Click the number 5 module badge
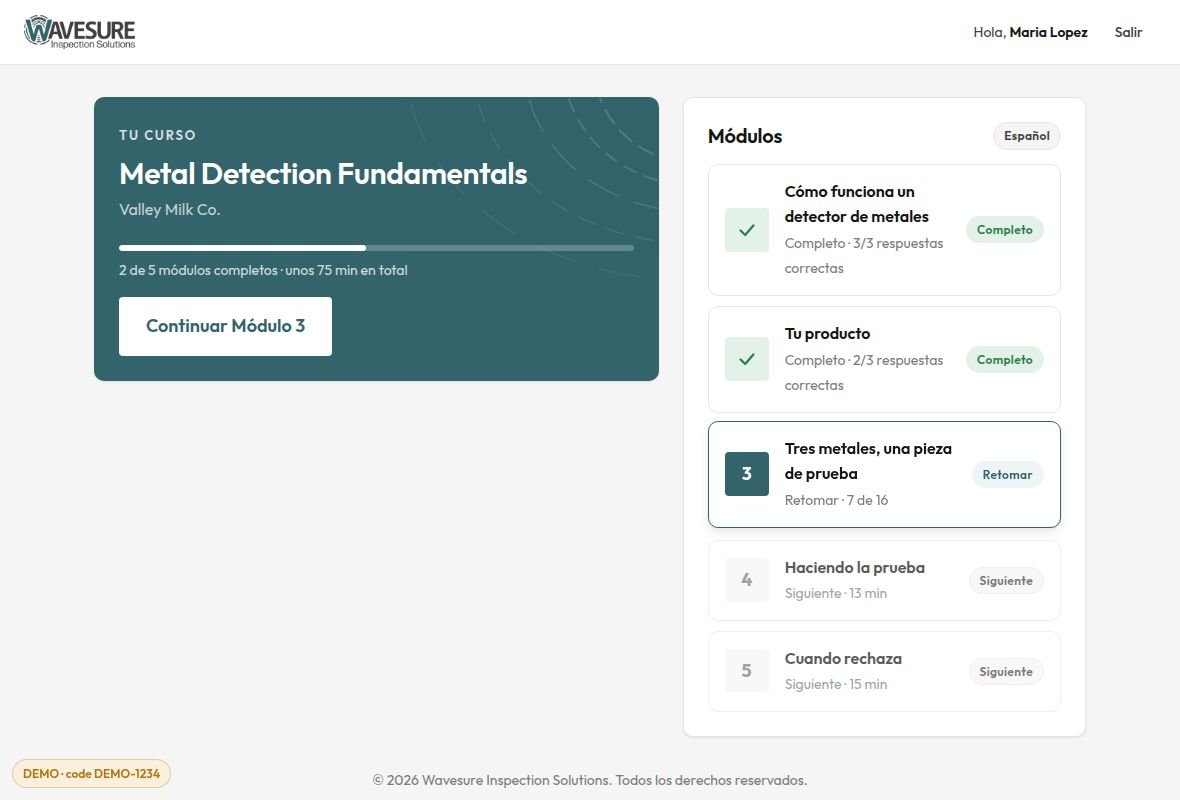 [x=747, y=671]
